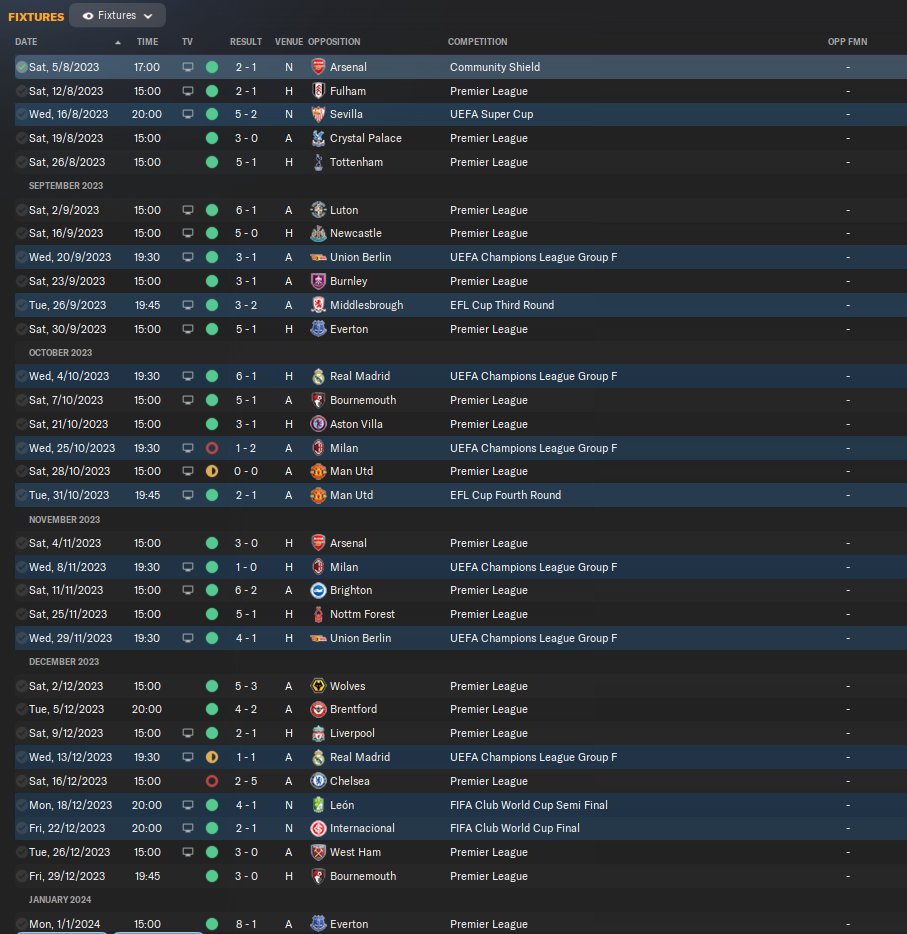Open the Everton link on 1/1/2024
Screen dimensions: 907x934
[349, 924]
